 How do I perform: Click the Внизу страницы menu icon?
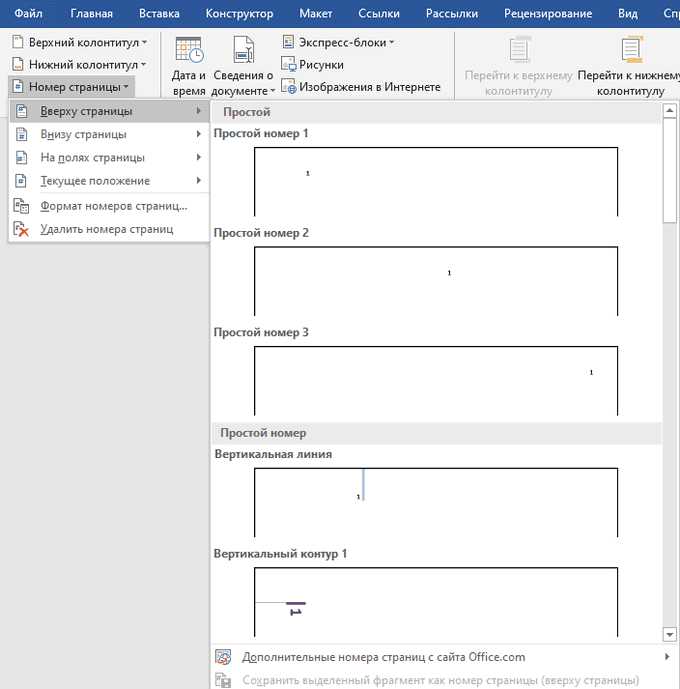point(22,134)
